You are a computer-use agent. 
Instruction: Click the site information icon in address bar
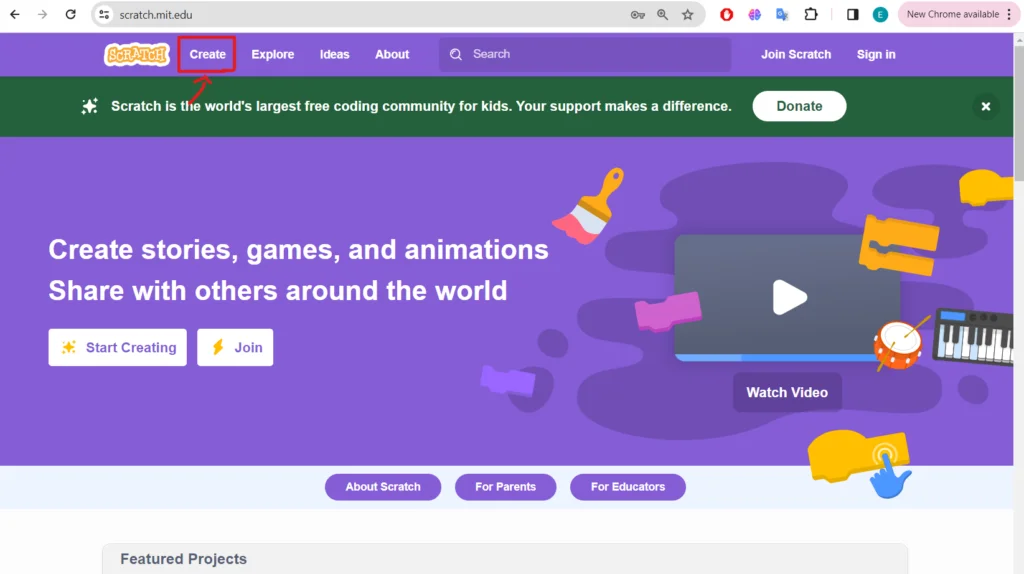104,14
